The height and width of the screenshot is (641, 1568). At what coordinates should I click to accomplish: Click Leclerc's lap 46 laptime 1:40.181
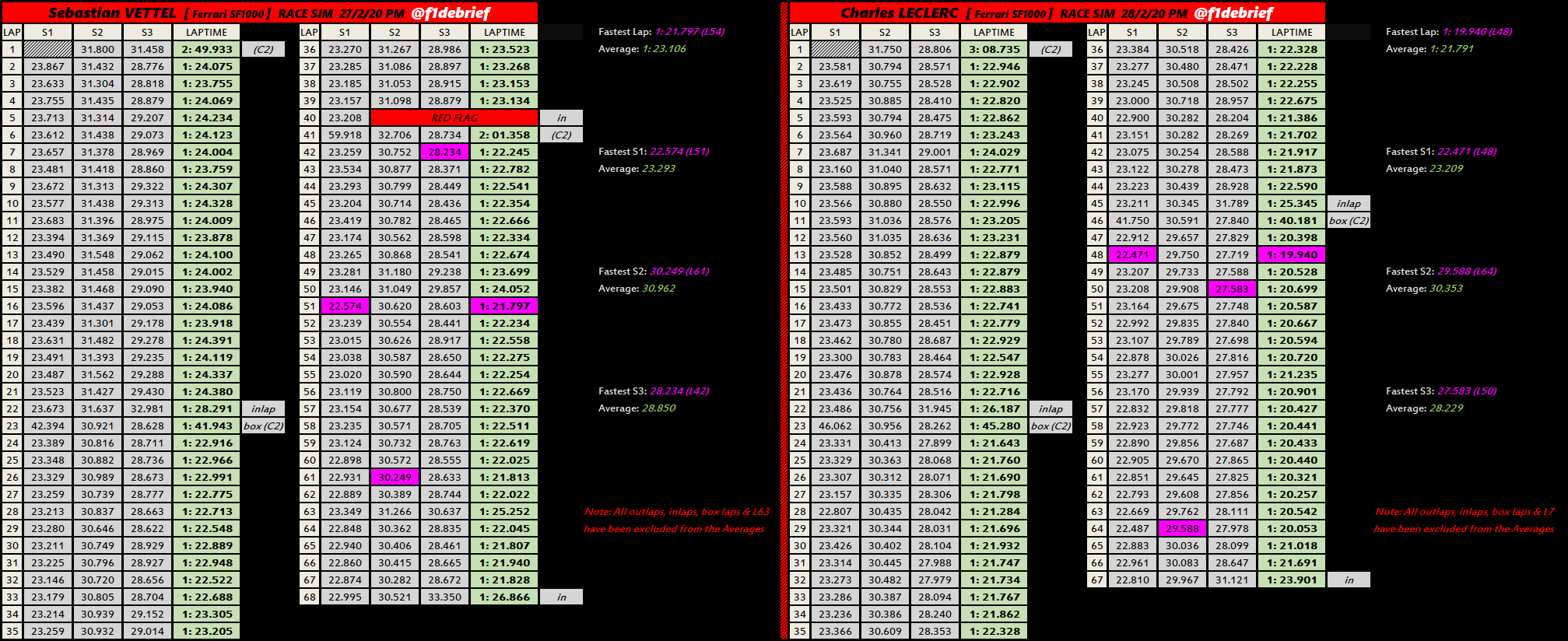(1292, 220)
